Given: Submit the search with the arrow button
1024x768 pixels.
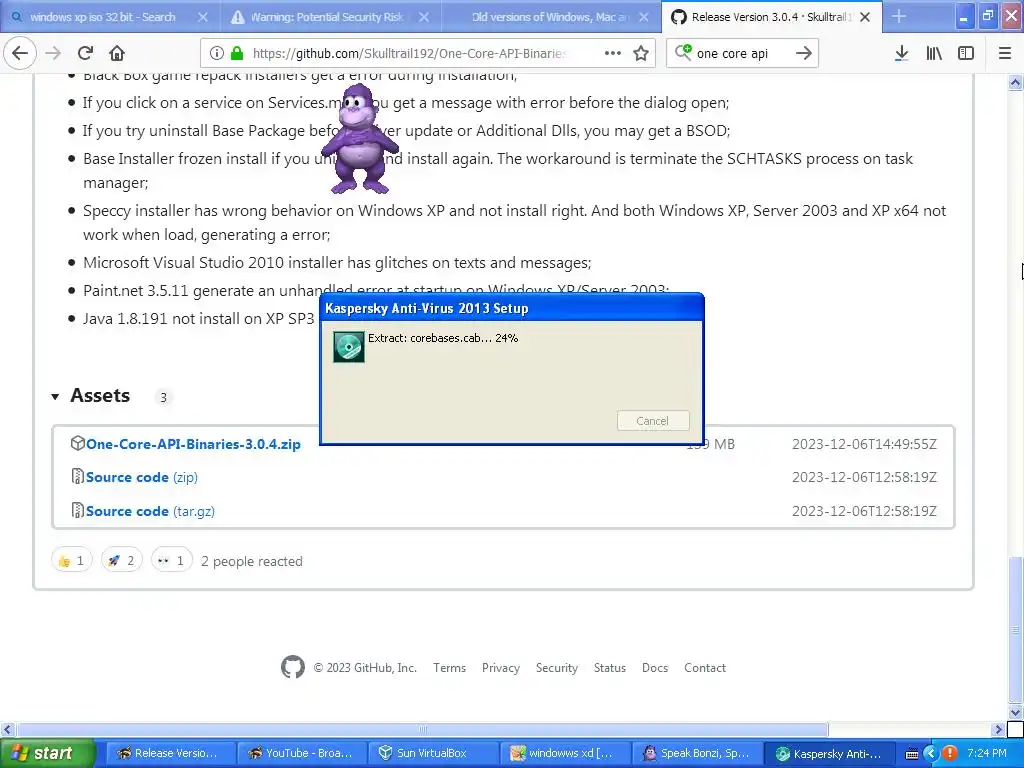Looking at the screenshot, I should pos(804,54).
